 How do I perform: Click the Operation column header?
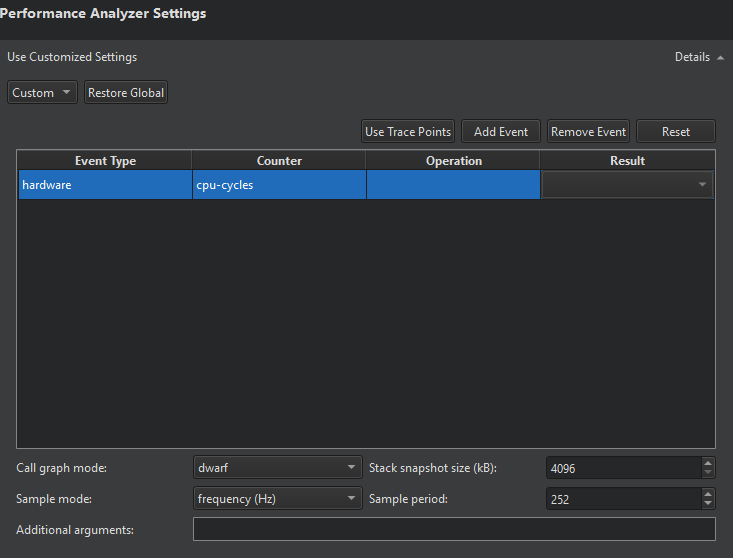tap(453, 161)
